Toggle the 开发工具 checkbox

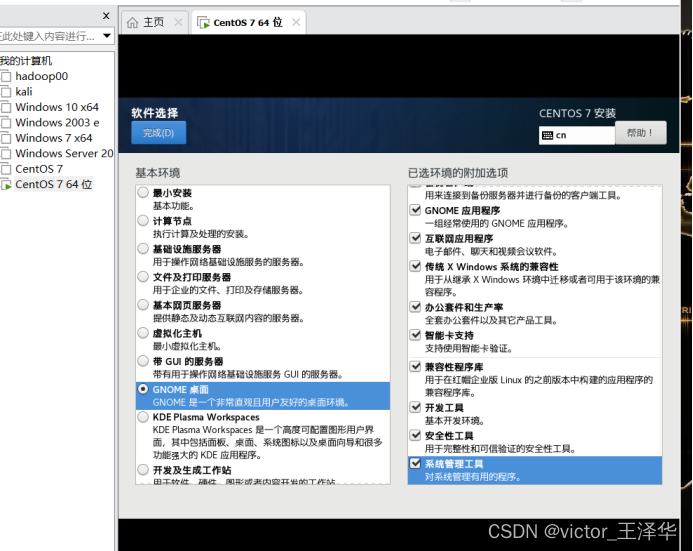click(415, 407)
